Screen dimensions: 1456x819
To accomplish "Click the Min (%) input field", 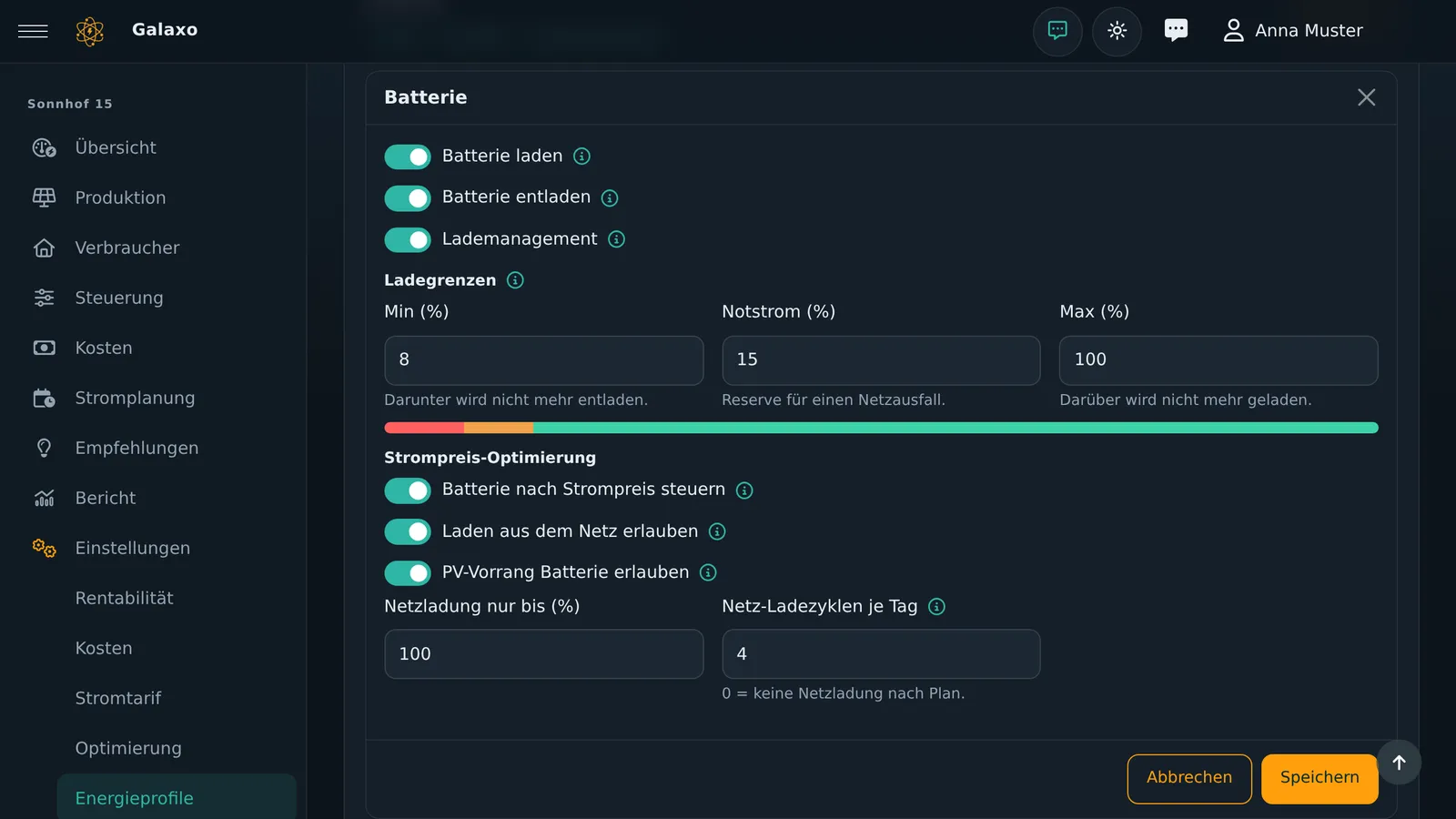I will [x=544, y=360].
